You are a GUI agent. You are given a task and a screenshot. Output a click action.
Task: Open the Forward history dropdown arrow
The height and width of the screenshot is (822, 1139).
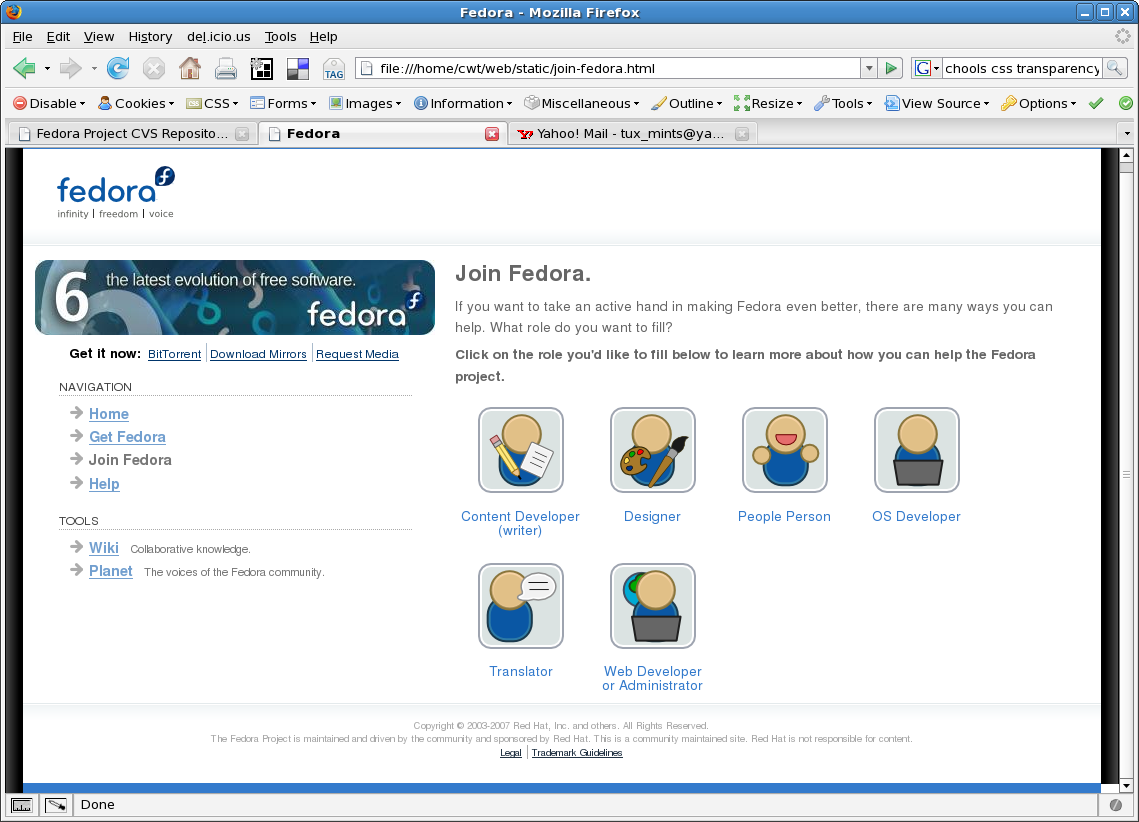(x=94, y=68)
